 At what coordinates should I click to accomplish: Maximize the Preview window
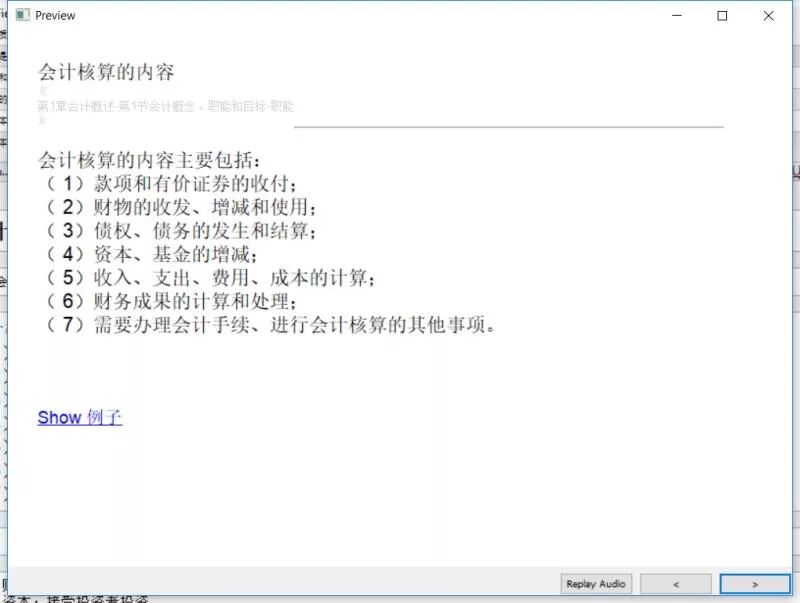pos(722,15)
